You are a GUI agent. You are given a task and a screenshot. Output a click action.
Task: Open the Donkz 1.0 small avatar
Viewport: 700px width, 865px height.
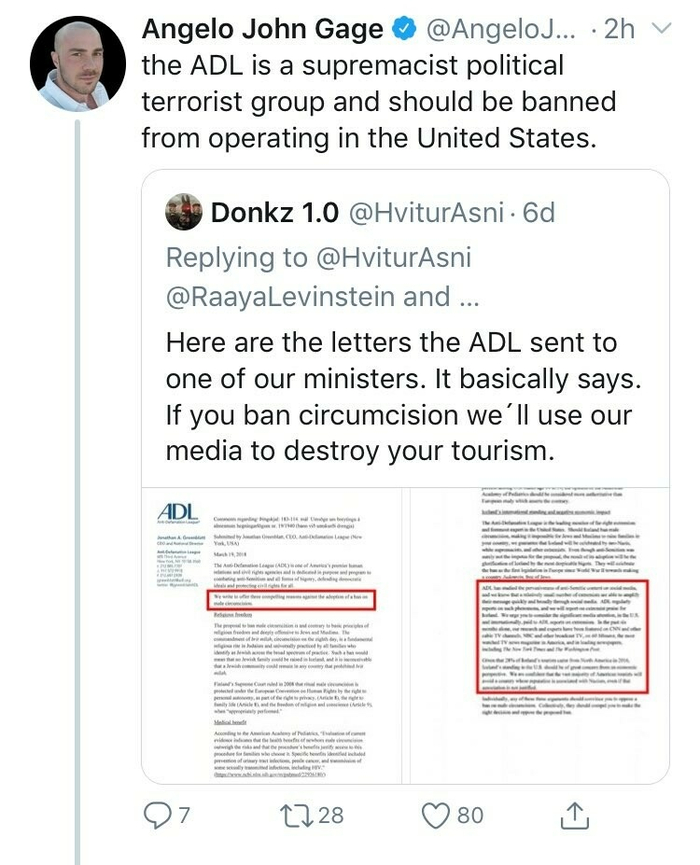[184, 212]
